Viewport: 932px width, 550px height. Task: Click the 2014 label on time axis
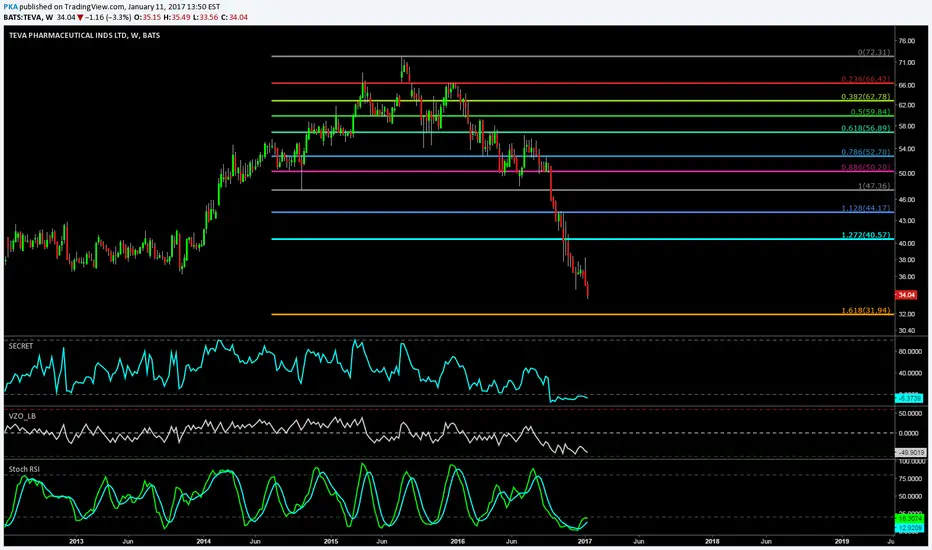click(x=203, y=541)
